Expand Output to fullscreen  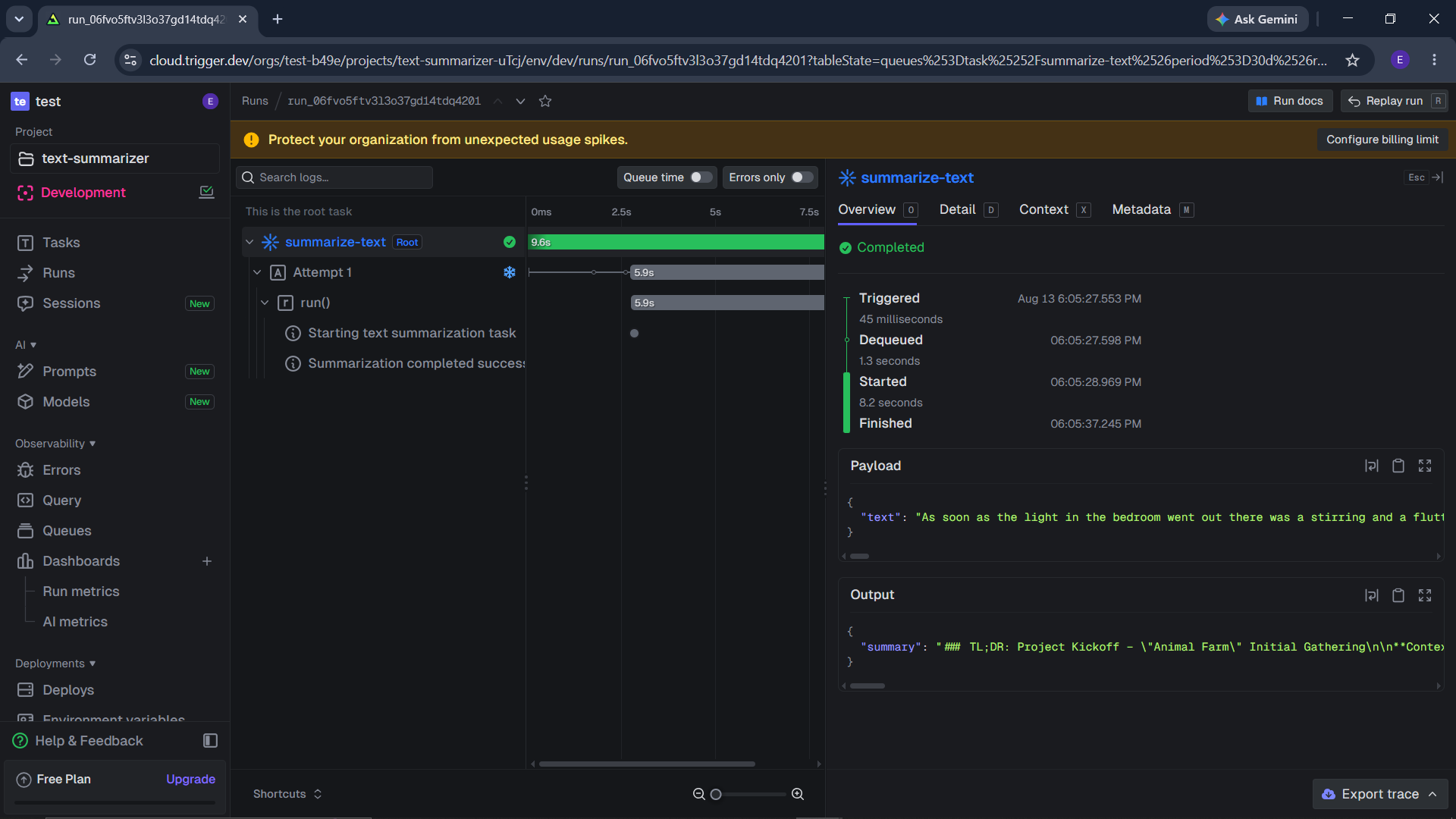pyautogui.click(x=1425, y=595)
